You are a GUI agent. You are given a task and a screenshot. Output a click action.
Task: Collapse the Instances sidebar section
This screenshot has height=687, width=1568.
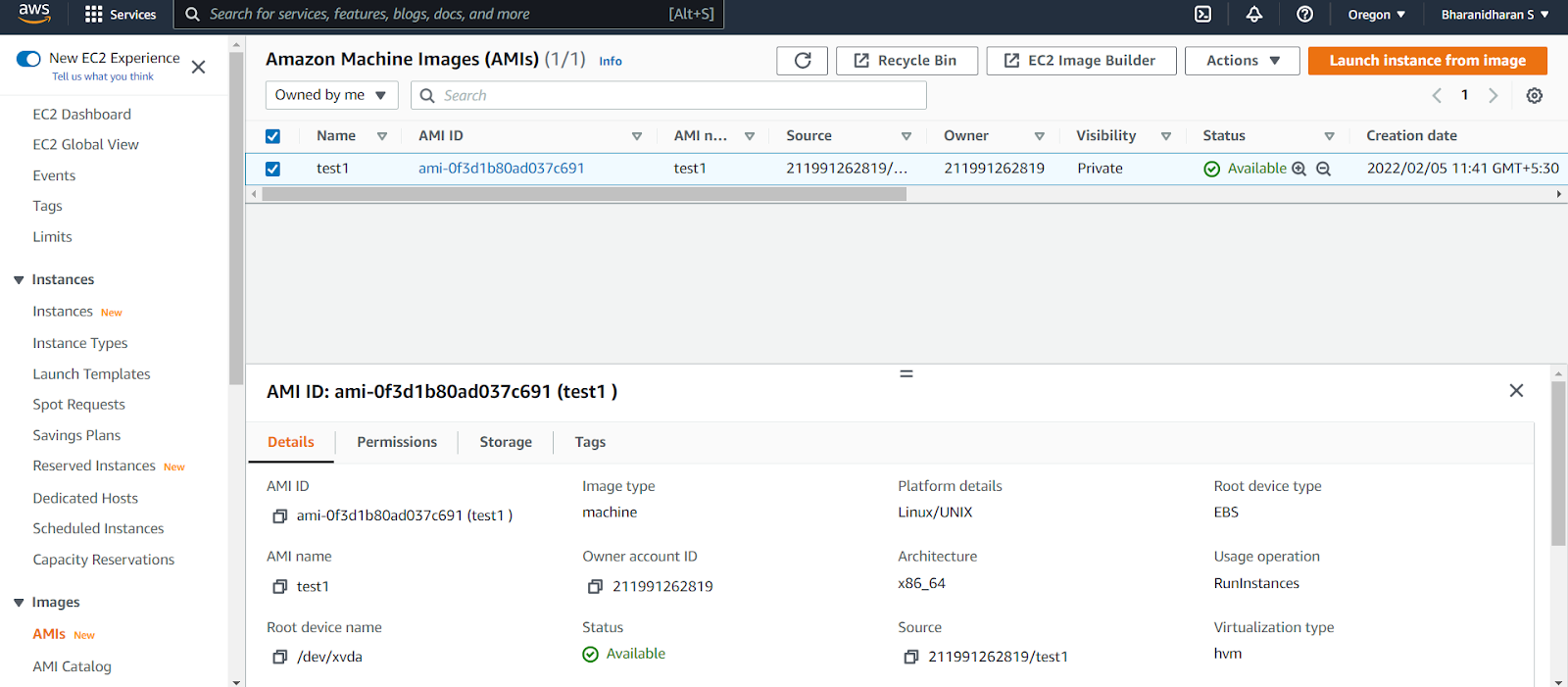[x=19, y=280]
